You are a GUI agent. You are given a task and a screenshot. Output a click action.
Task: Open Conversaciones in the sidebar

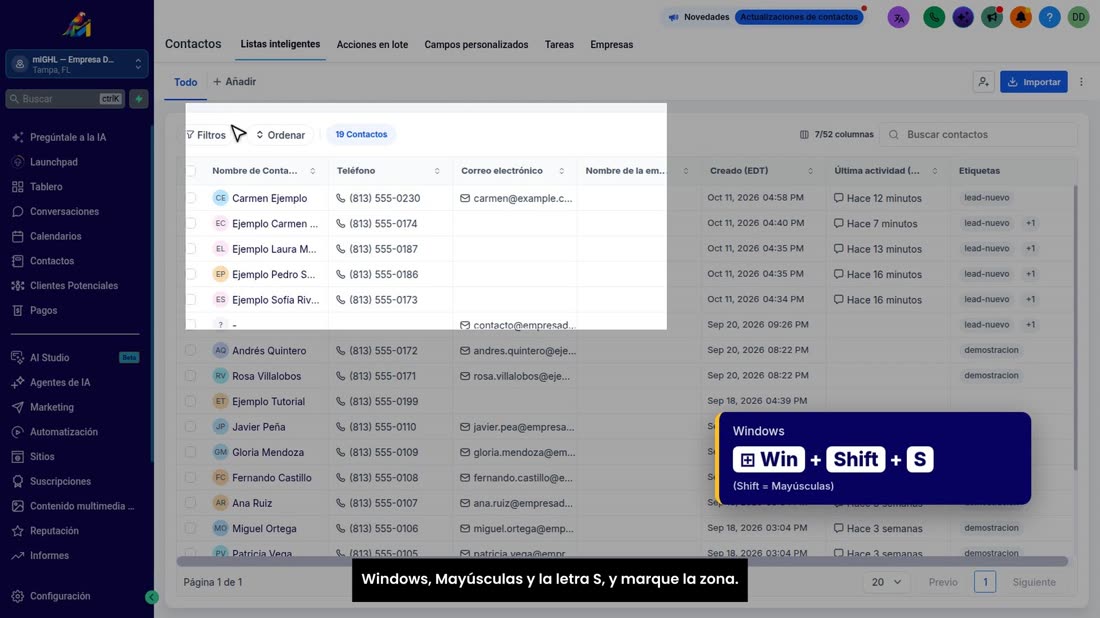65,211
